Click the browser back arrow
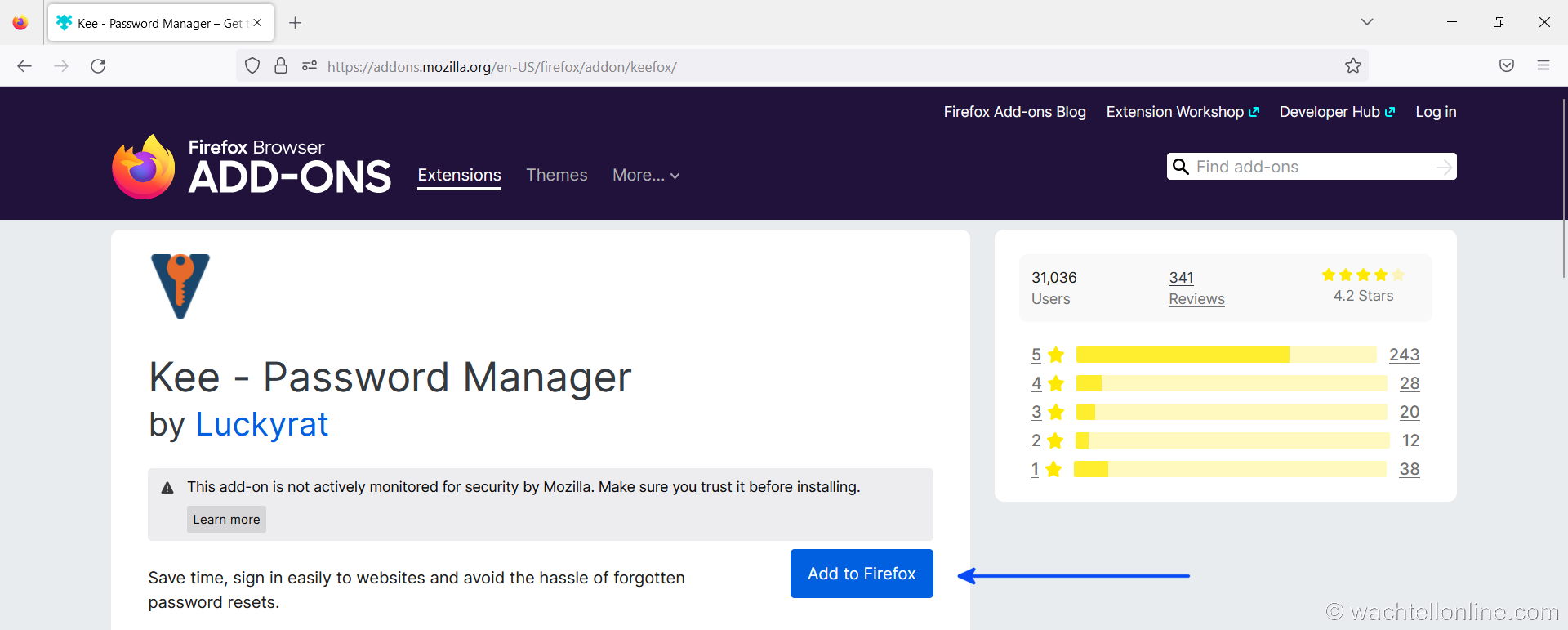 point(24,66)
